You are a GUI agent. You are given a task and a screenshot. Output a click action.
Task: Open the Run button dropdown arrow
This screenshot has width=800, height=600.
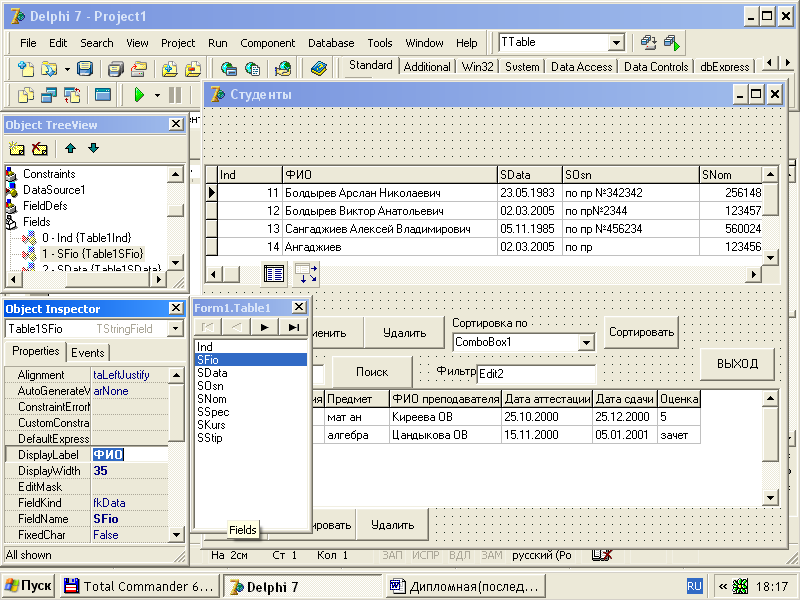157,95
